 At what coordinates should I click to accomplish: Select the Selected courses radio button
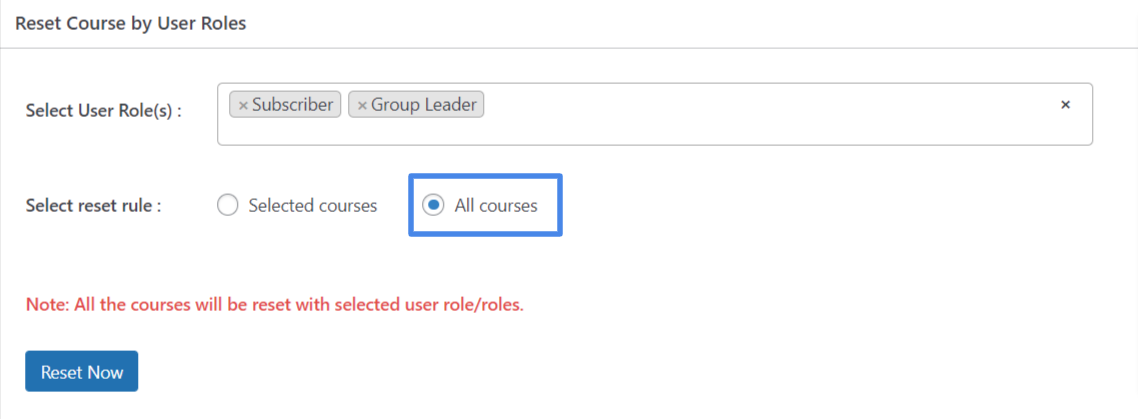(227, 206)
